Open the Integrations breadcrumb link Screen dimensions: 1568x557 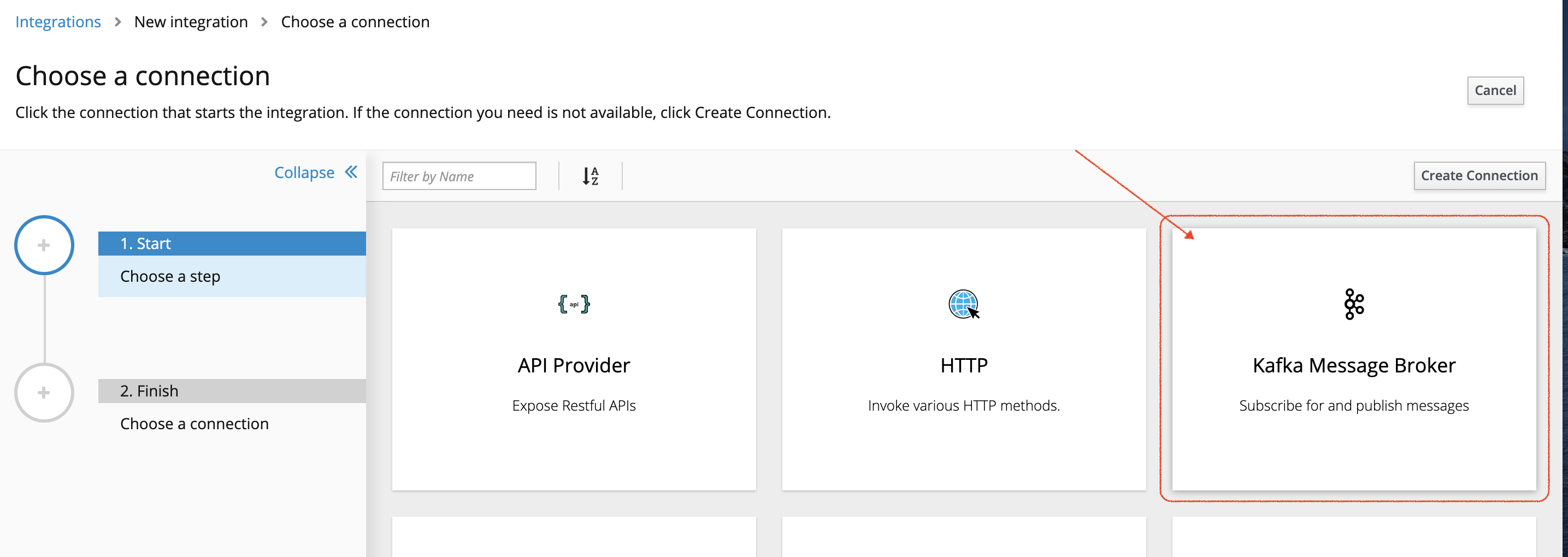pos(58,22)
